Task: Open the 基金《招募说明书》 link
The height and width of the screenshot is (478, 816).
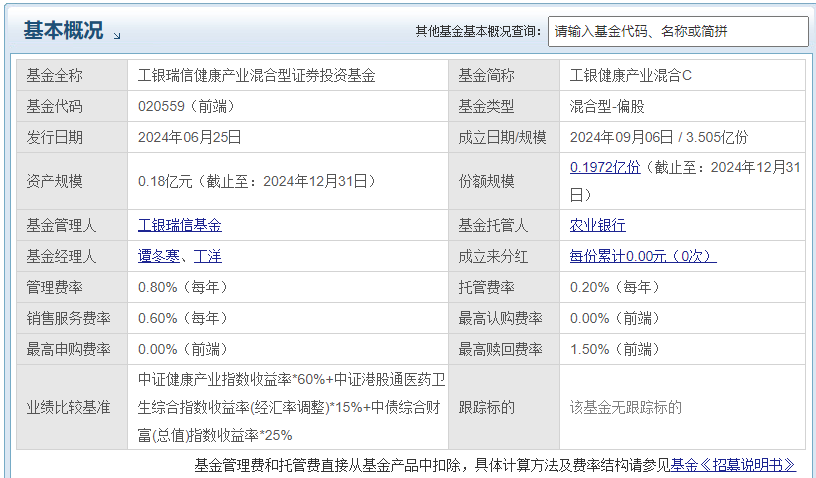Action: [733, 464]
